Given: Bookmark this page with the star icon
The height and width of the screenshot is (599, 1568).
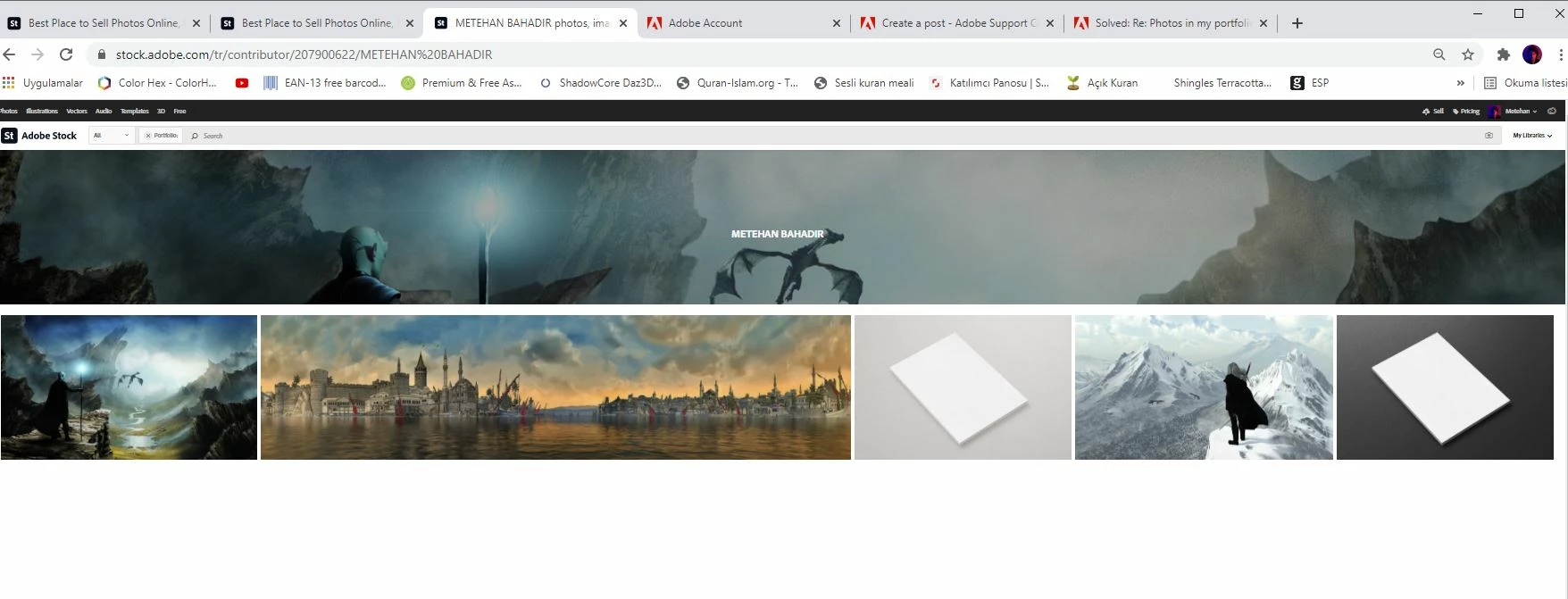Looking at the screenshot, I should (1468, 54).
